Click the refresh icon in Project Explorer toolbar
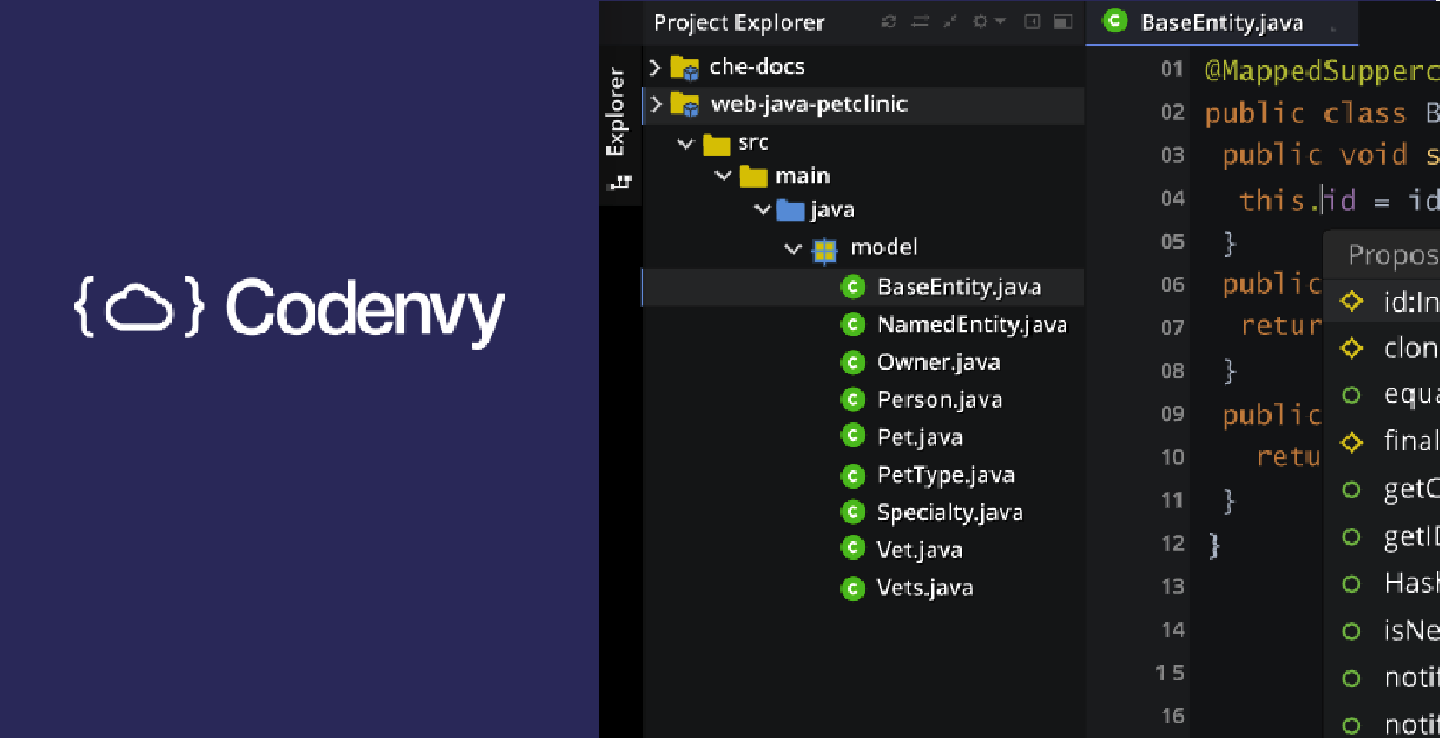This screenshot has width=1440, height=738. [x=888, y=22]
